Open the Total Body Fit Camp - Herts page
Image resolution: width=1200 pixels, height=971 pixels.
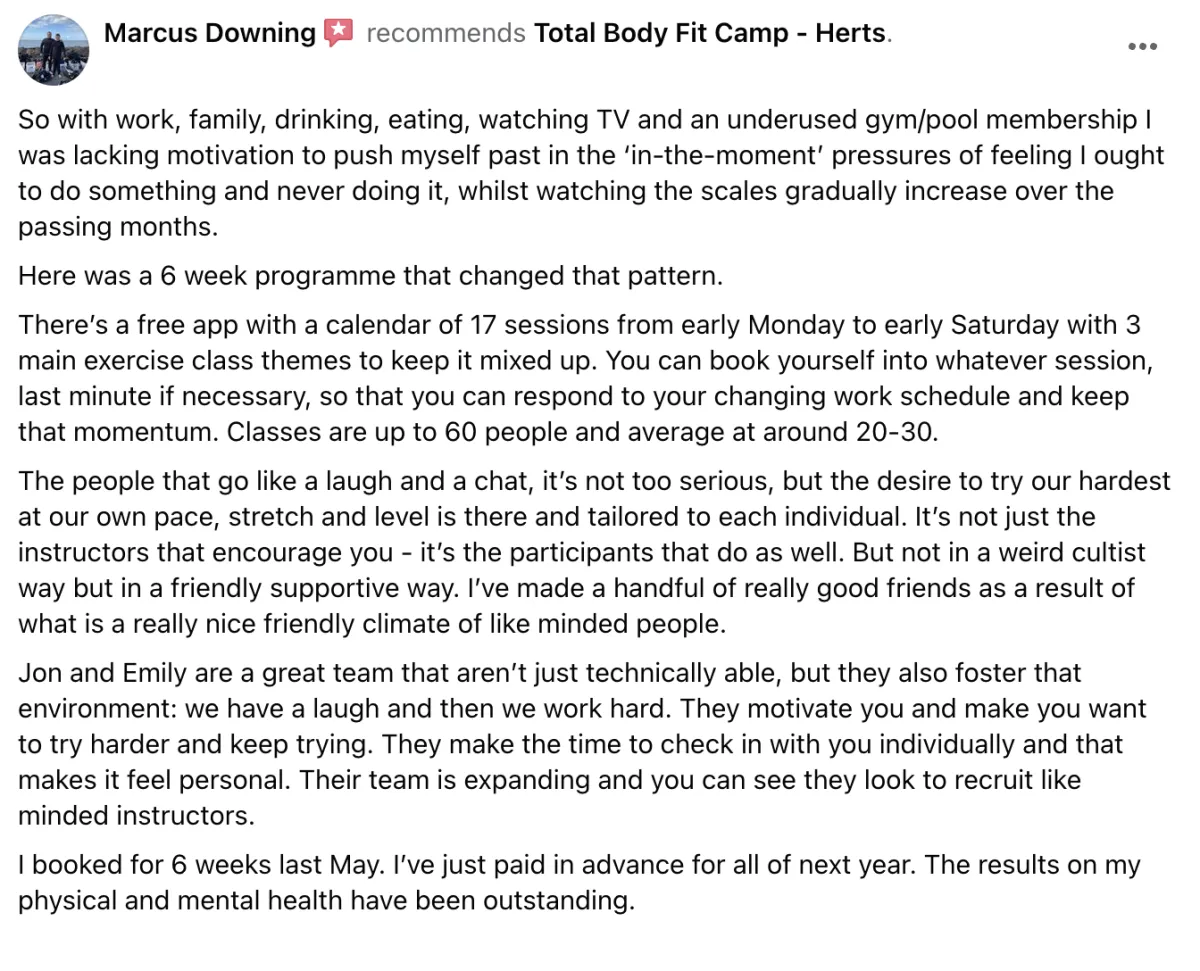point(710,33)
